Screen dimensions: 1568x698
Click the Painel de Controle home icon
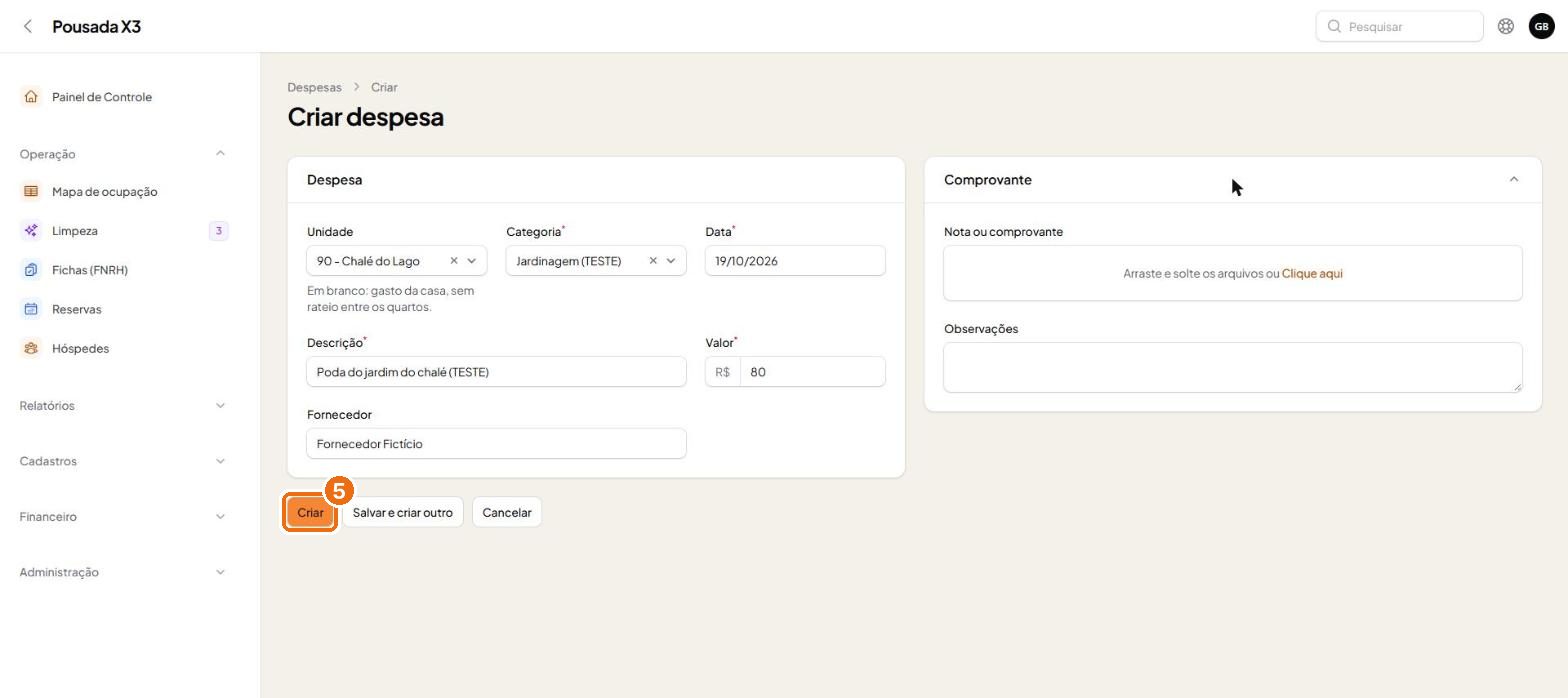click(31, 97)
